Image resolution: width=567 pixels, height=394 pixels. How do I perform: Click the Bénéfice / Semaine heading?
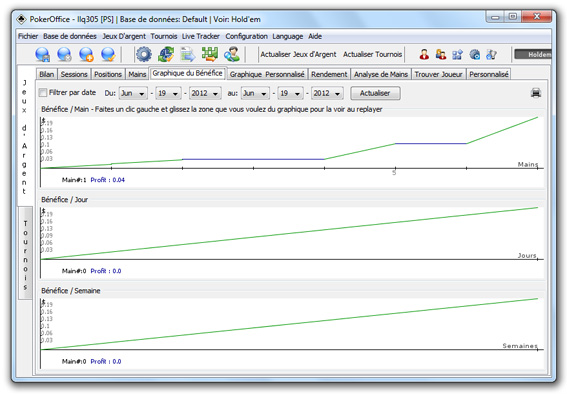[71, 291]
